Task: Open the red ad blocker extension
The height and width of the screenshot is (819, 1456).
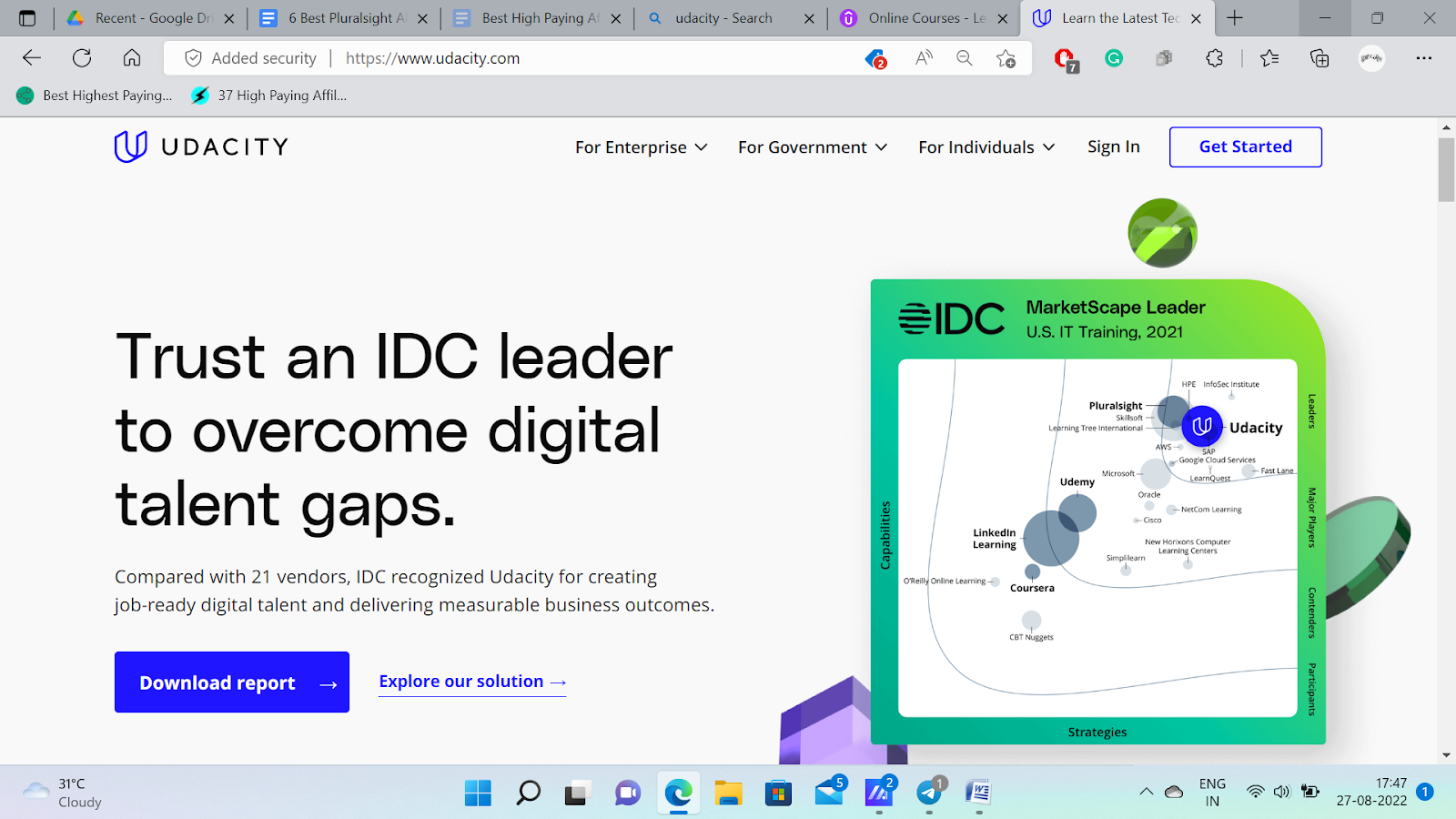Action: coord(1065,60)
